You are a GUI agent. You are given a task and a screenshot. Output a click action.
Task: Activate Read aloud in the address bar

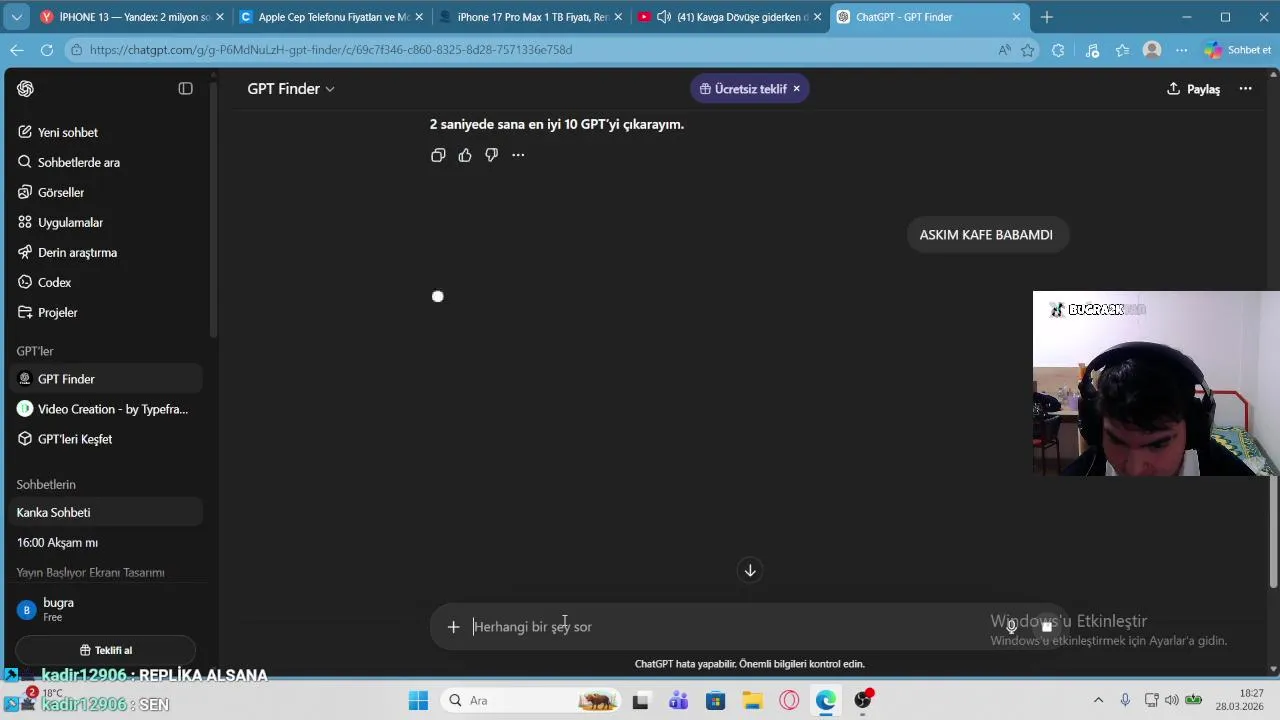[1004, 50]
